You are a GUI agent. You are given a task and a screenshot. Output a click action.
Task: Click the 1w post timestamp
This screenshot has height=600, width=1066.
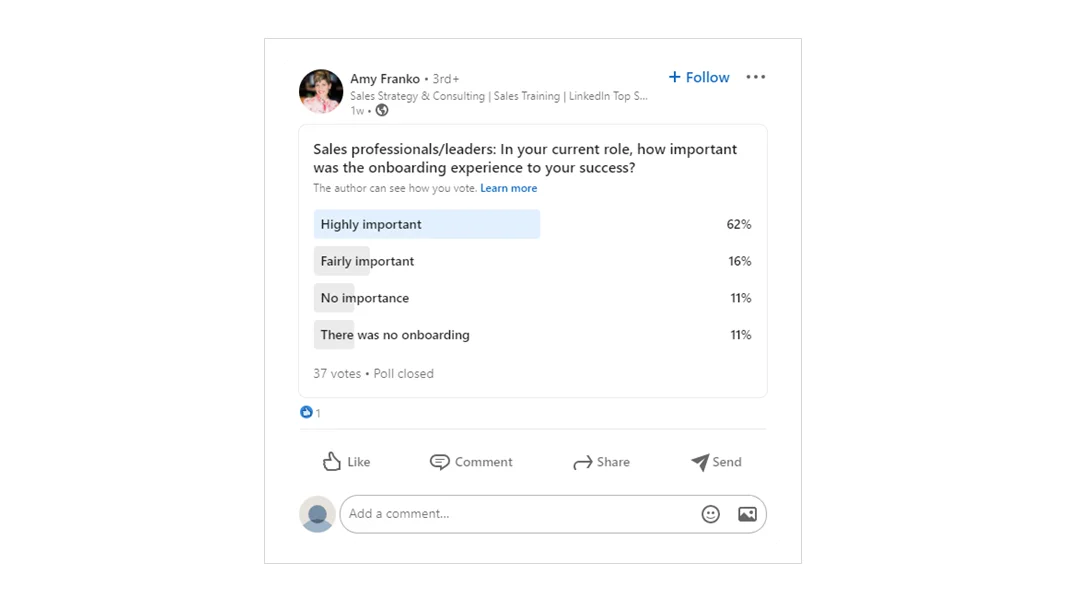(357, 111)
